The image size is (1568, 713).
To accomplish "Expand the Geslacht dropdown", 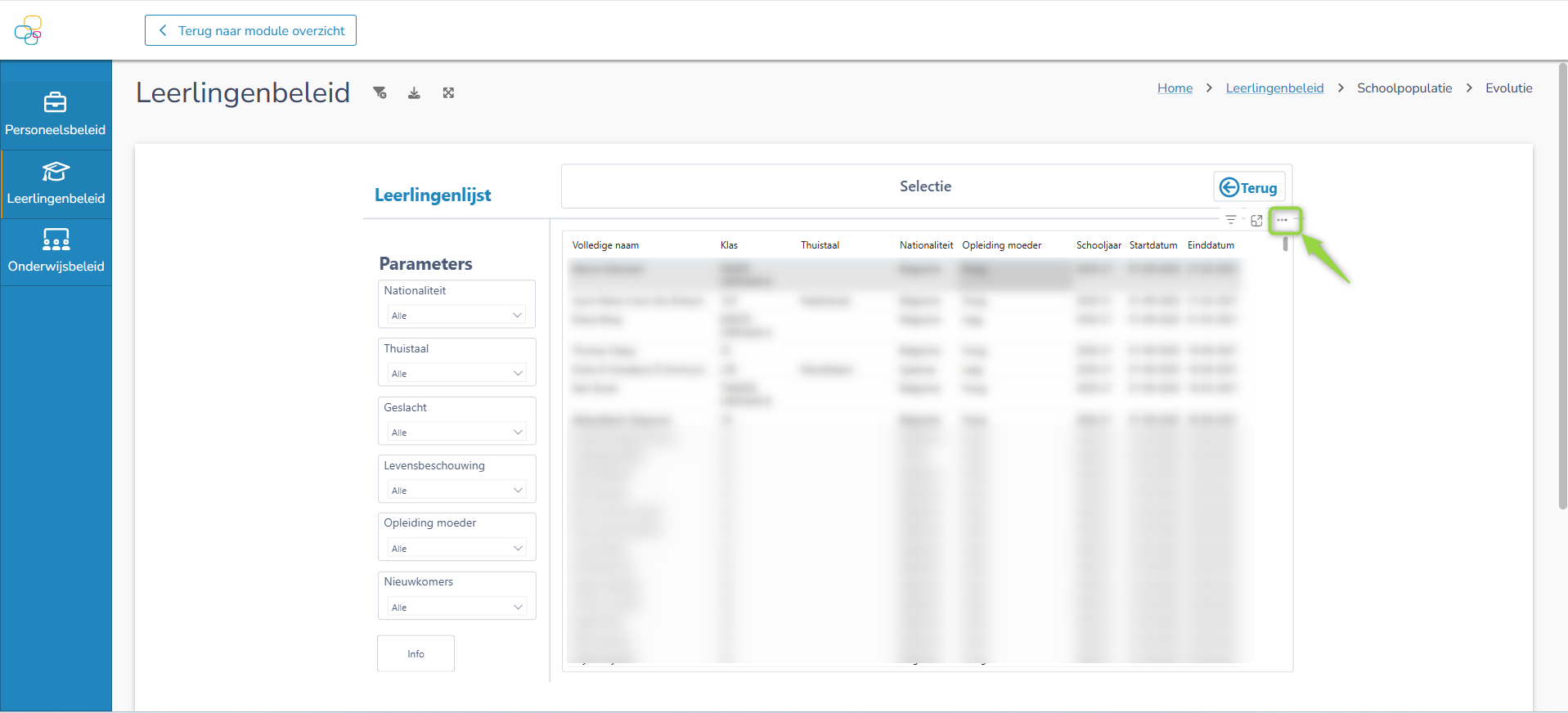I will [x=456, y=433].
